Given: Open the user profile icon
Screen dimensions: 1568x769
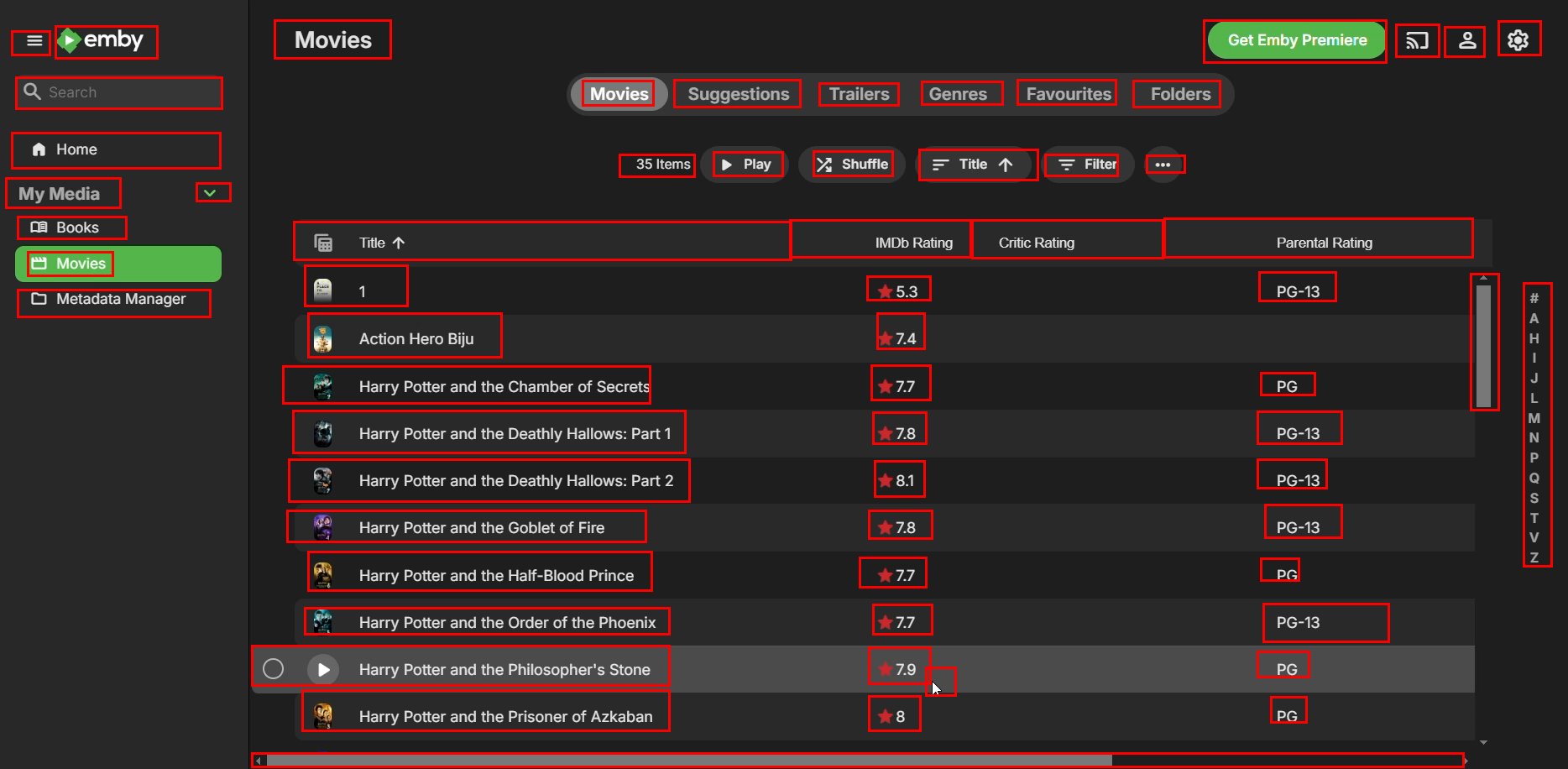Looking at the screenshot, I should point(1467,40).
